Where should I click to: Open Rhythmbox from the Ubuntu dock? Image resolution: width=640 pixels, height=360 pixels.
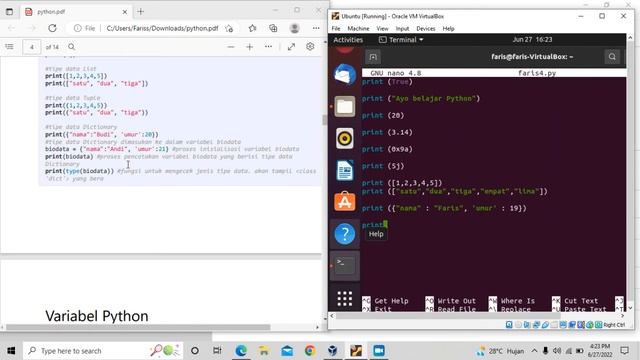click(344, 138)
